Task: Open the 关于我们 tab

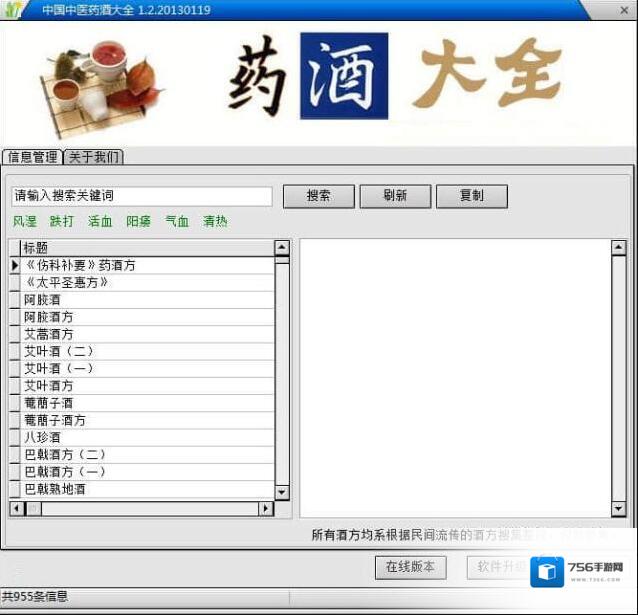Action: [94, 157]
